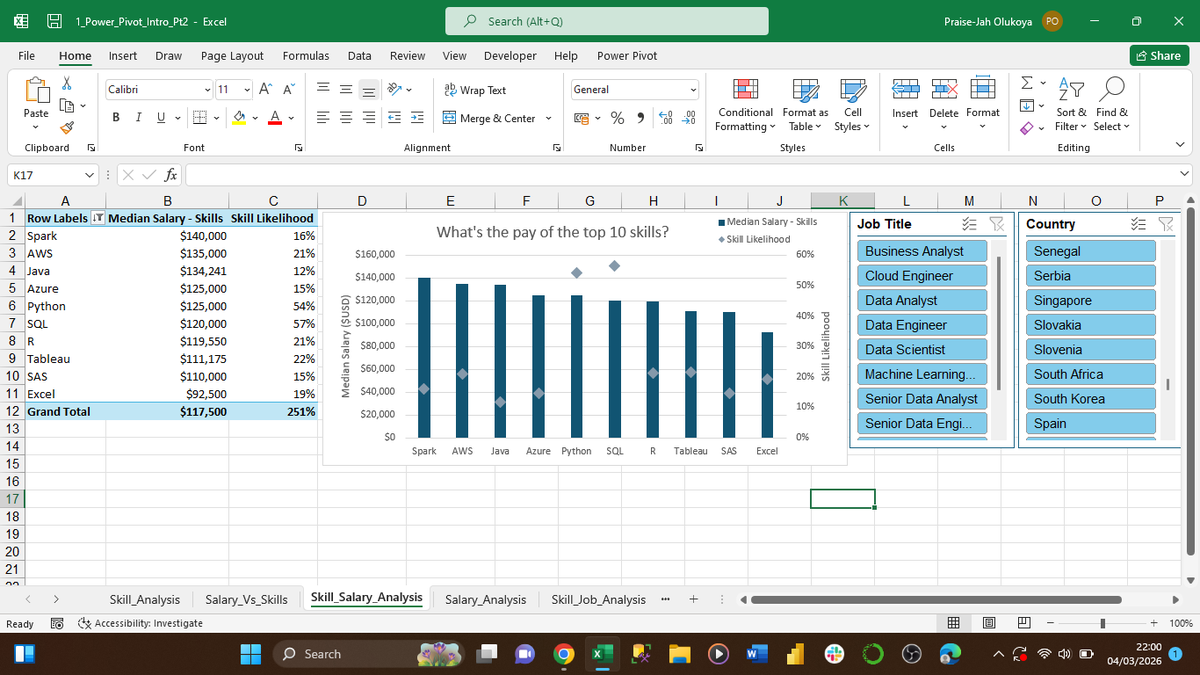Open the Formulas ribbon tab

point(306,56)
